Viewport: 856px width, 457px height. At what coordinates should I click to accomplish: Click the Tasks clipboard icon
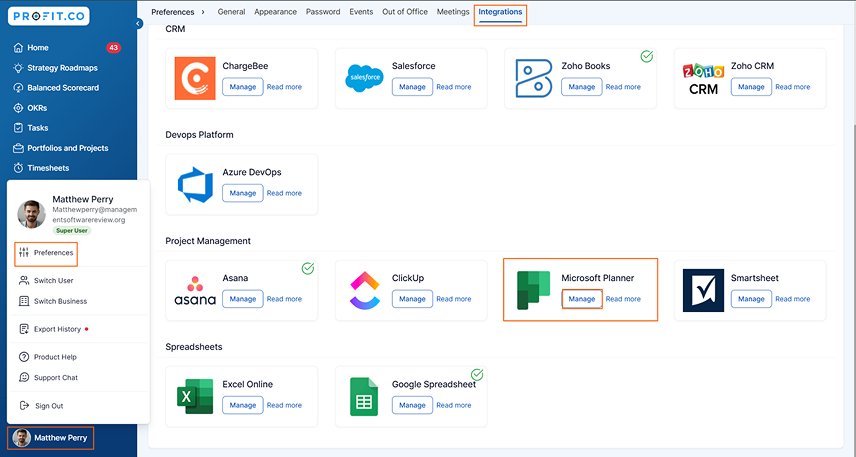(18, 128)
